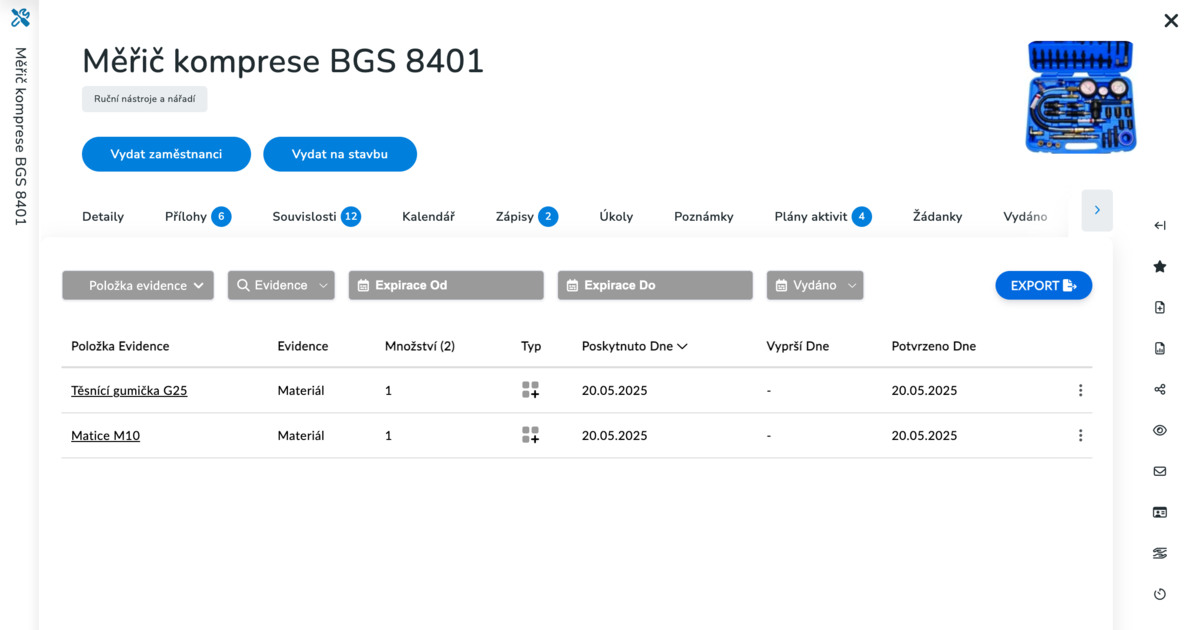Click the Vydat zaměstnanci button
The height and width of the screenshot is (630, 1200).
166,154
